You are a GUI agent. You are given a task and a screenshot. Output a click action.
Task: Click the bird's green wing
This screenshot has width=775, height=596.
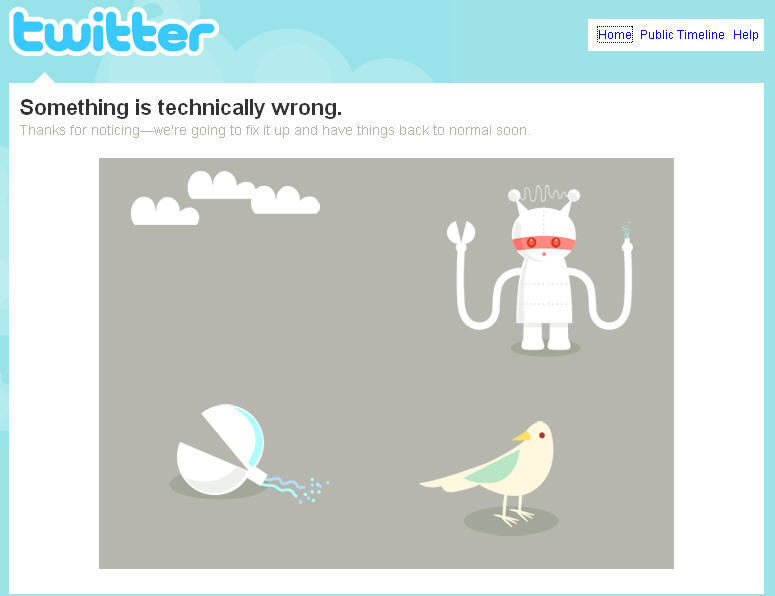coord(493,468)
